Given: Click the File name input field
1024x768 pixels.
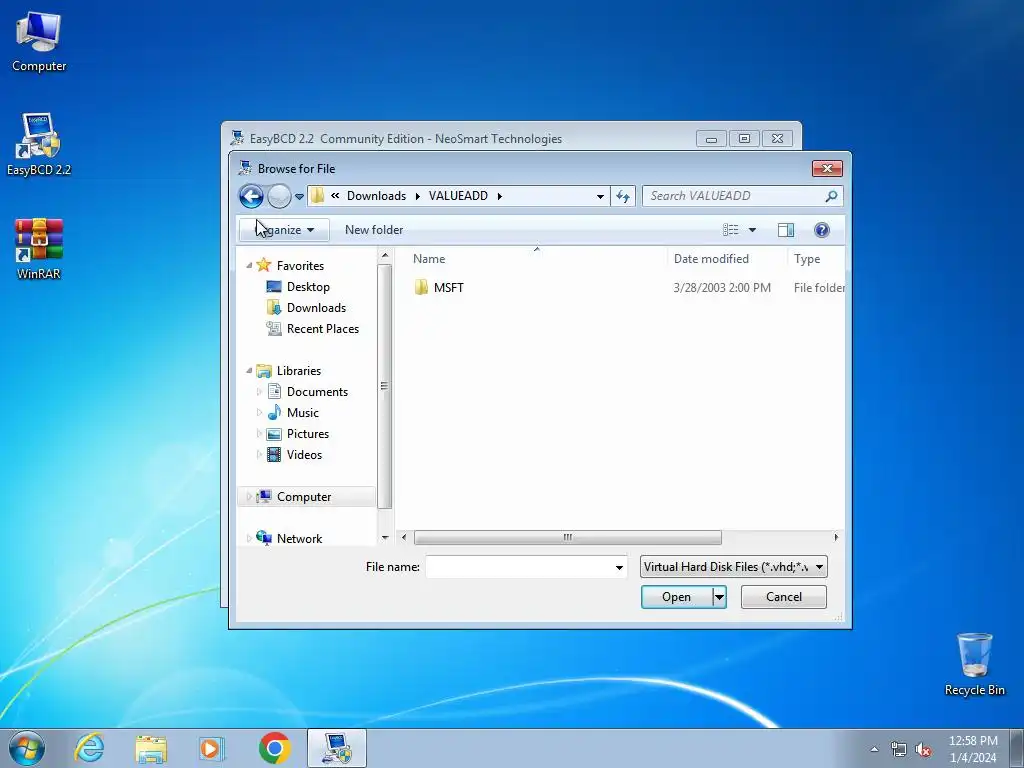Looking at the screenshot, I should [x=519, y=567].
